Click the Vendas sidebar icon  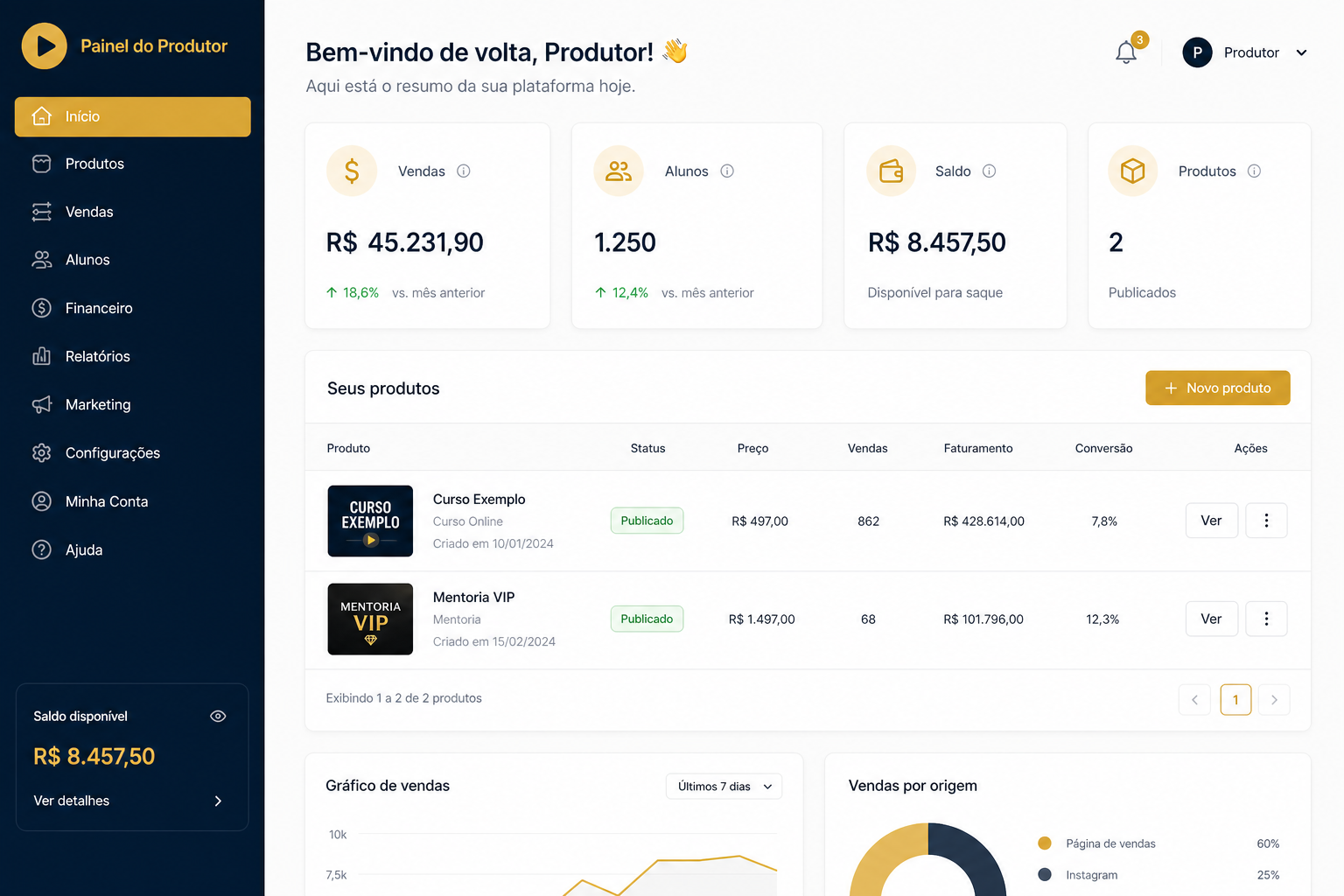[x=41, y=212]
